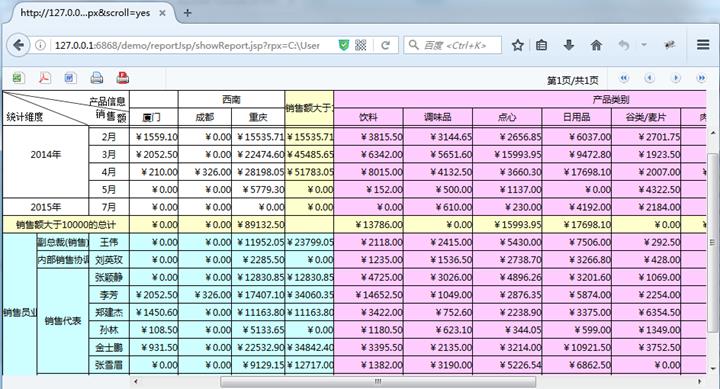Screen dimensions: 720x389
Task: Export the report to PDF
Action: pos(45,78)
